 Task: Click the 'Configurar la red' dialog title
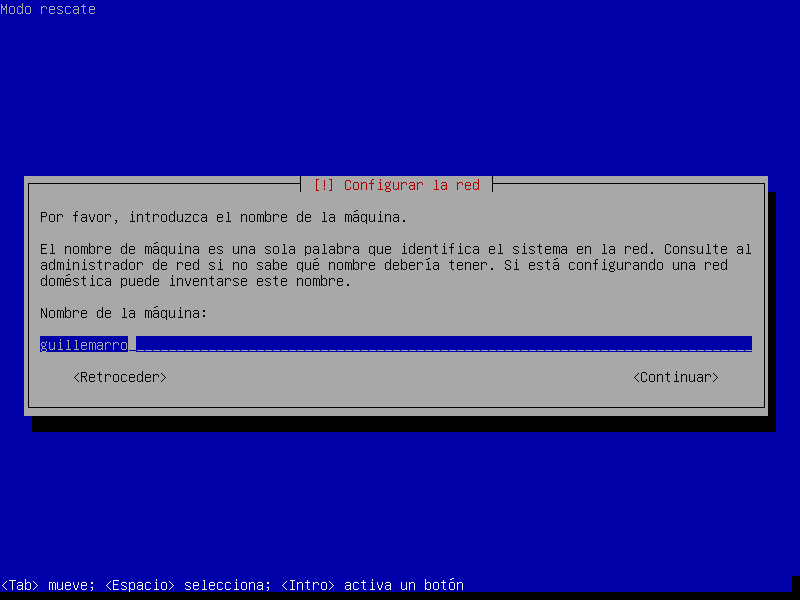396,185
